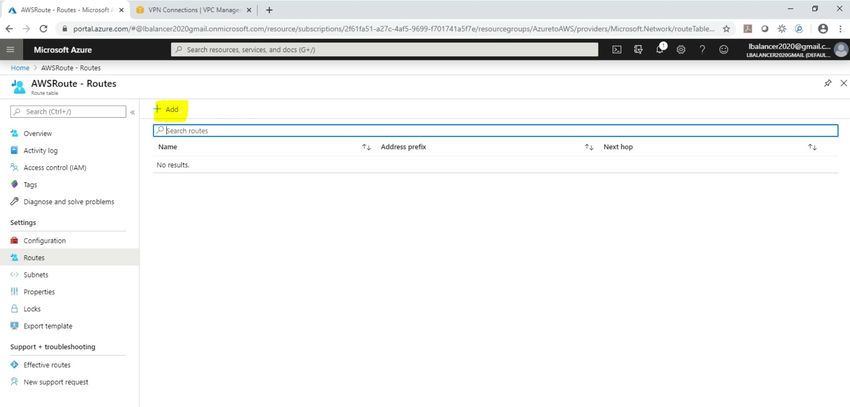Open Directory and subscription filter icon
This screenshot has height=407, width=850.
[x=638, y=49]
